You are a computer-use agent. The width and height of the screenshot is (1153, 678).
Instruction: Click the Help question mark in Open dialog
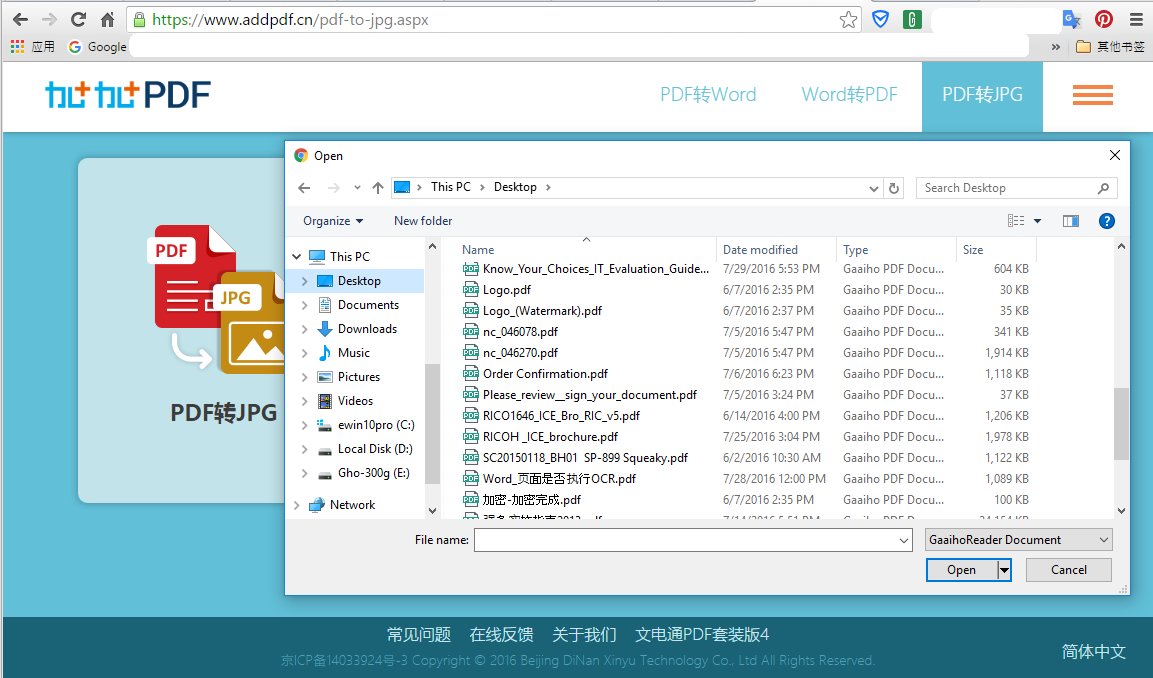[1106, 220]
